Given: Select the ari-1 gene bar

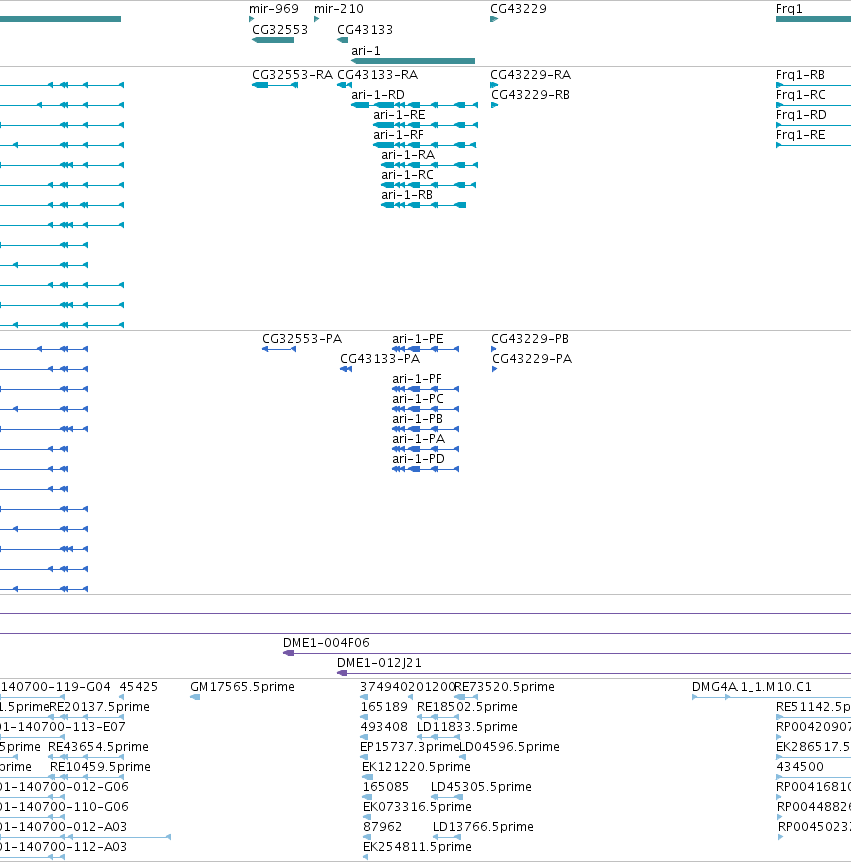Looking at the screenshot, I should coord(413,61).
